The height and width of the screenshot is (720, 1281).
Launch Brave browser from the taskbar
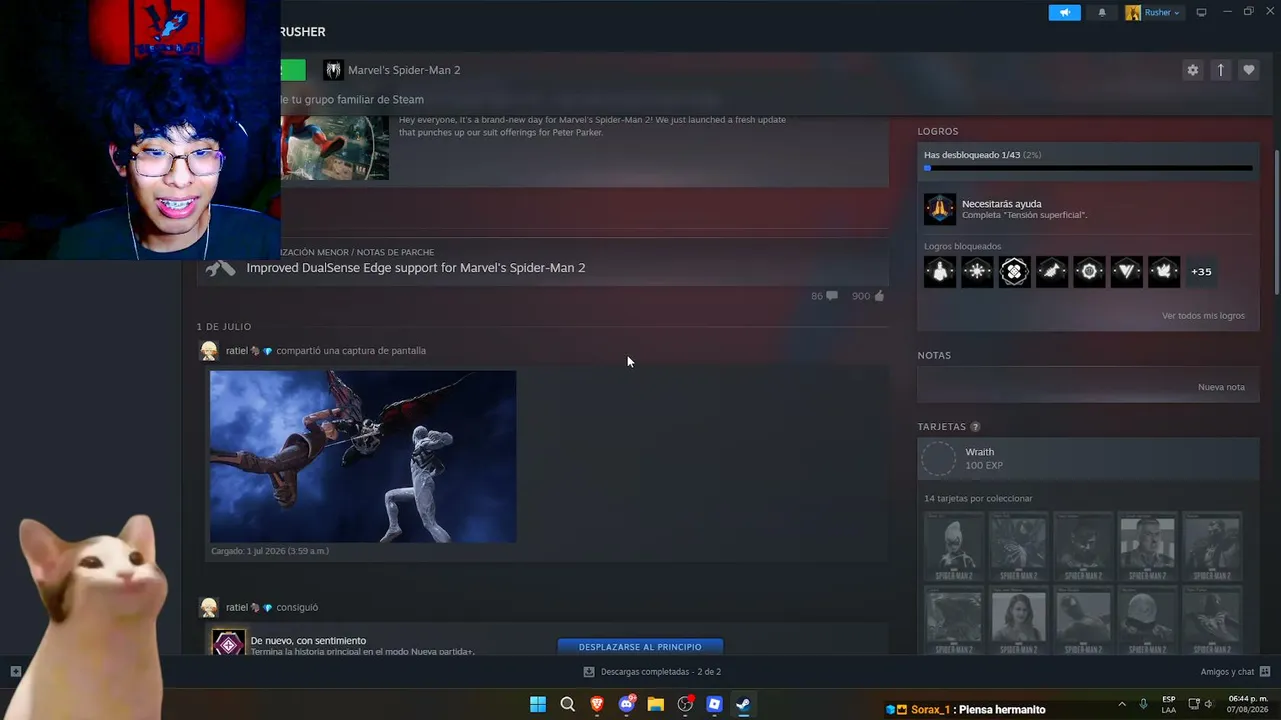click(597, 705)
